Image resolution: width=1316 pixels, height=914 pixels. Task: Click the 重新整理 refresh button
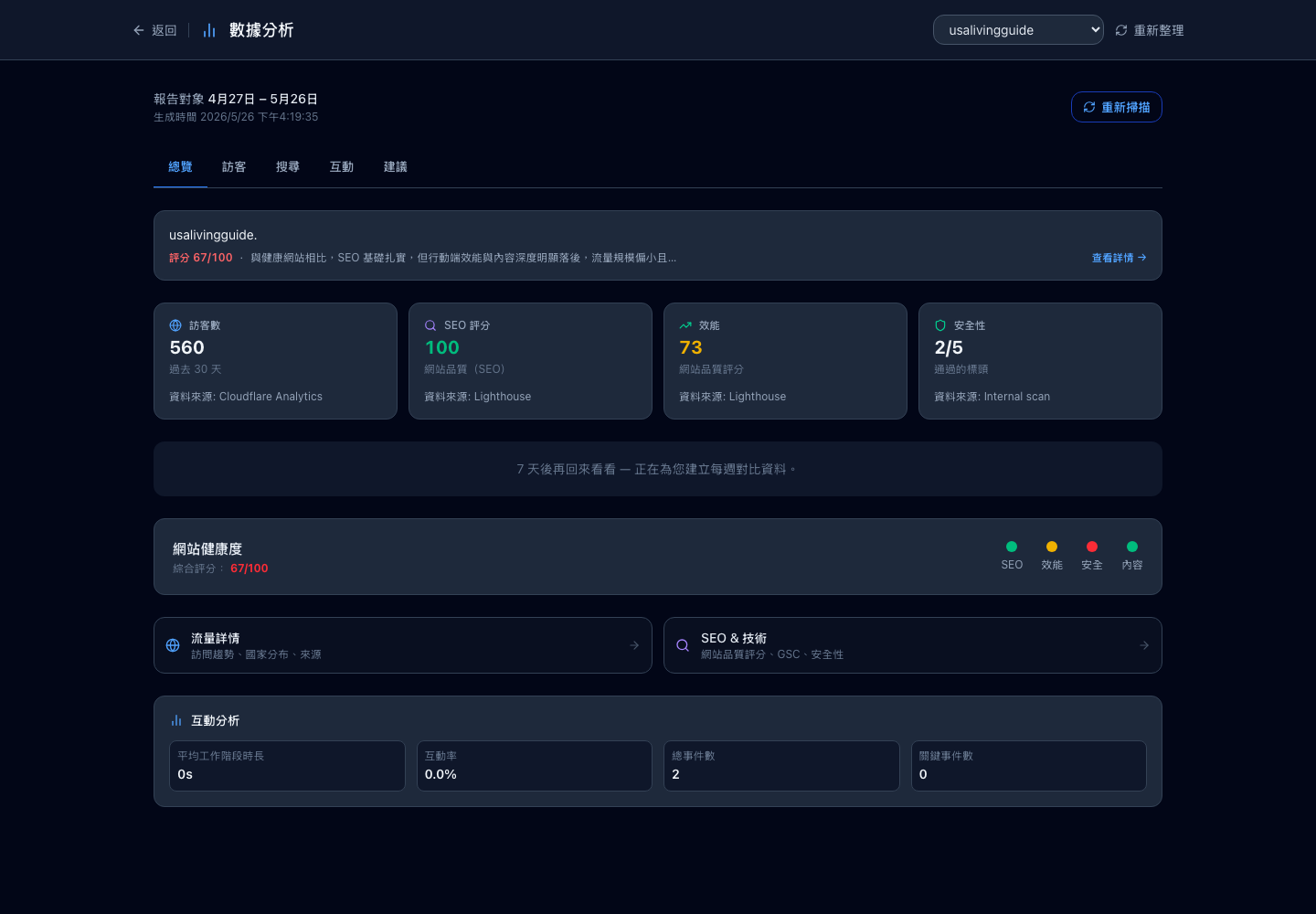(1150, 30)
